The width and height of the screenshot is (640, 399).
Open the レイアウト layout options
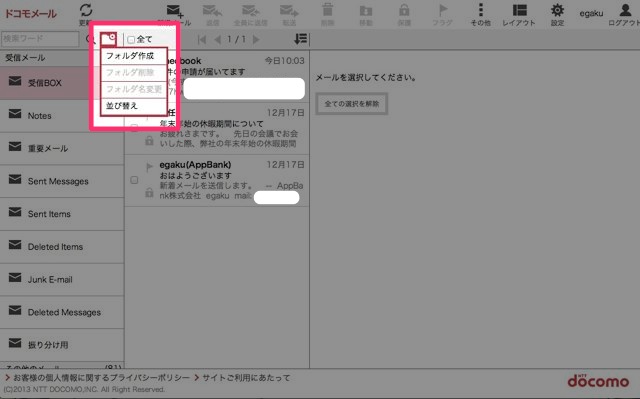click(519, 10)
